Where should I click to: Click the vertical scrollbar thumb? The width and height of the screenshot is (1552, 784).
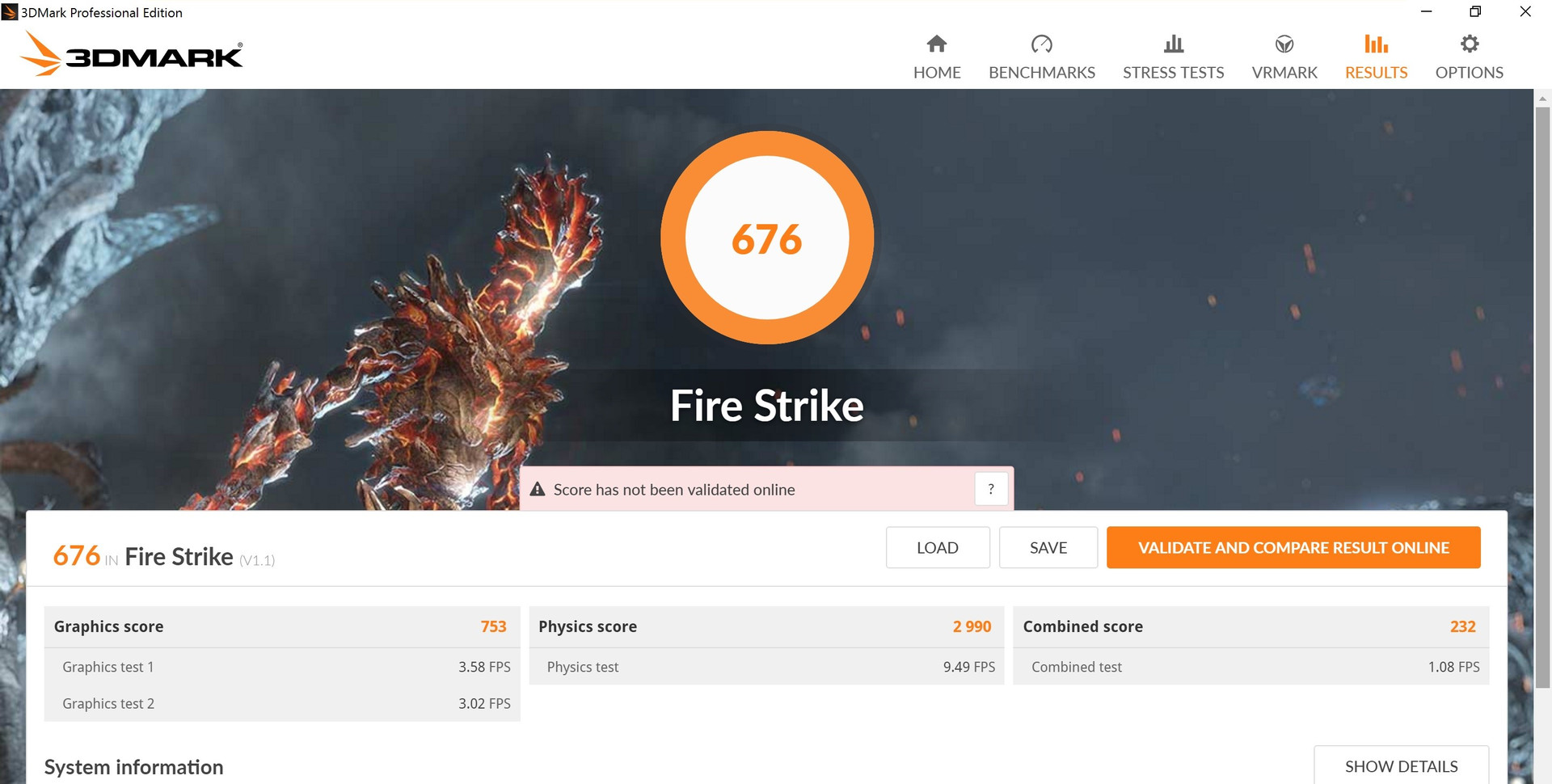click(1542, 396)
